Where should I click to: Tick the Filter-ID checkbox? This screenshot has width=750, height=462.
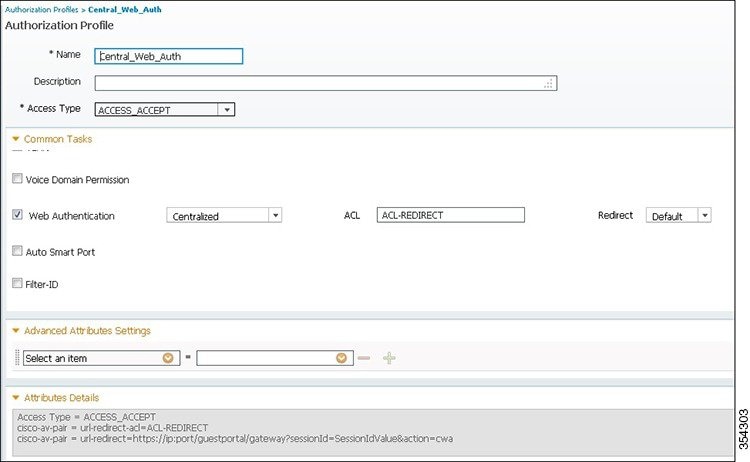17,283
